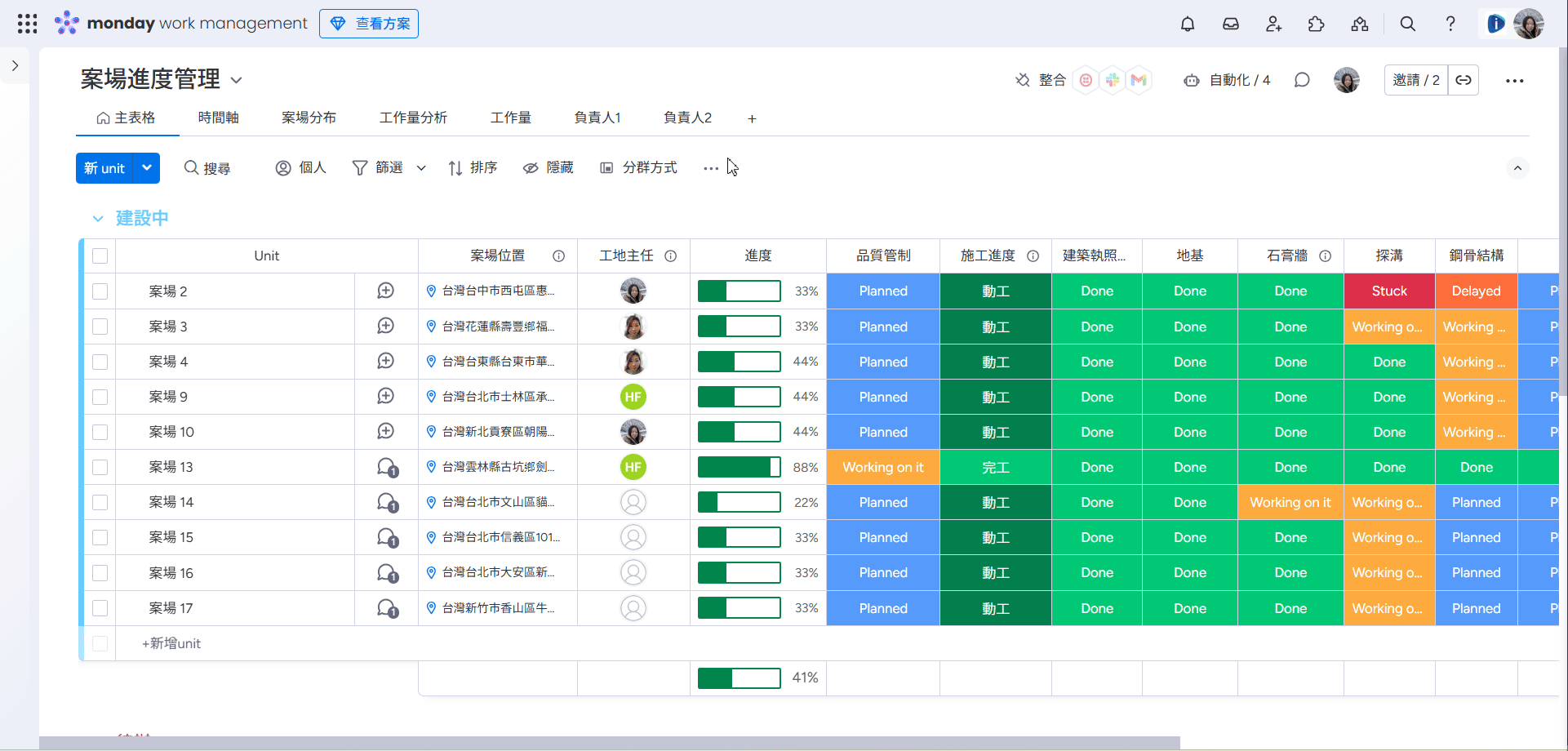This screenshot has height=751, width=1568.
Task: Open 自動化 / 4 automations
Action: coord(1227,80)
